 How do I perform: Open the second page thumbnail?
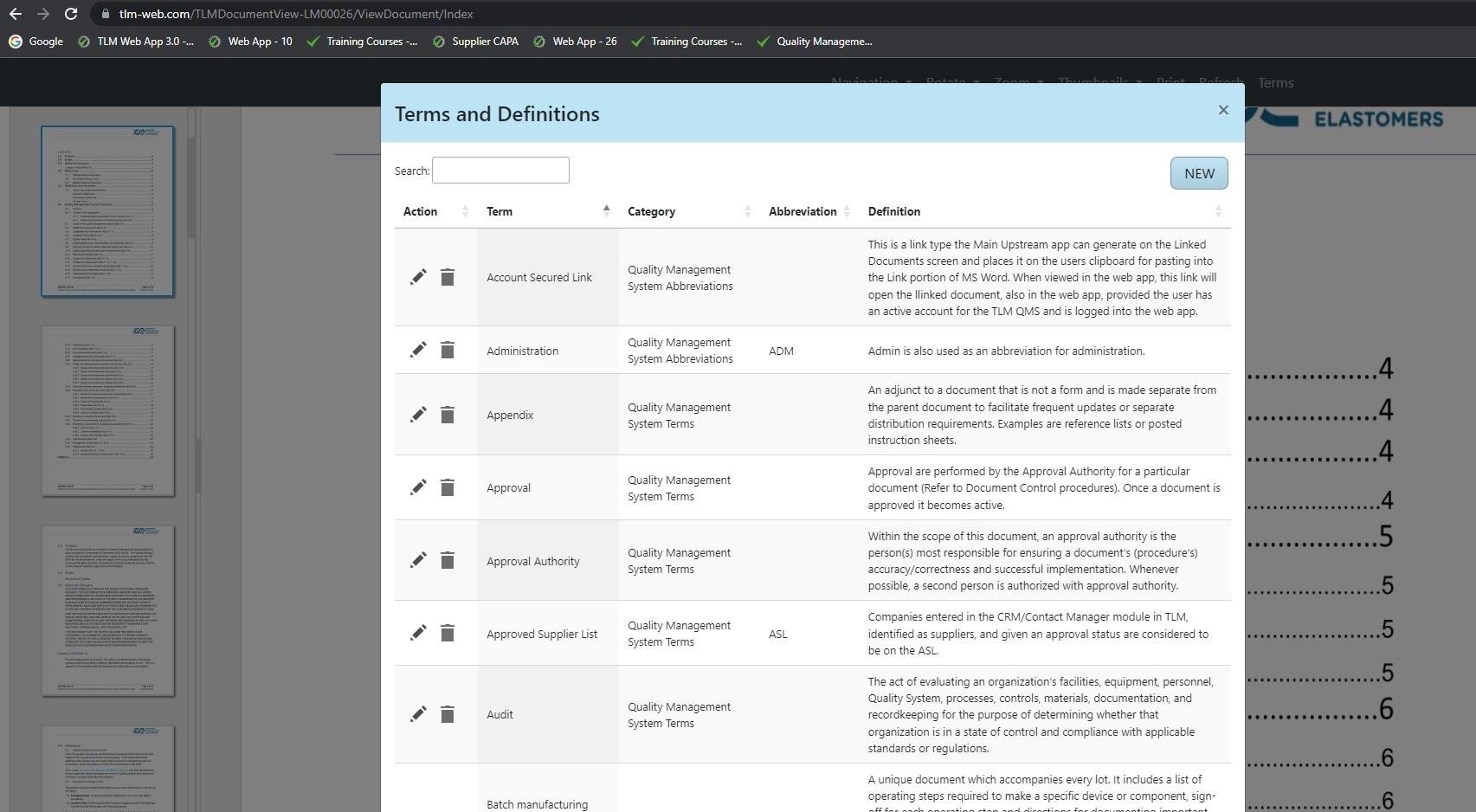[x=108, y=411]
